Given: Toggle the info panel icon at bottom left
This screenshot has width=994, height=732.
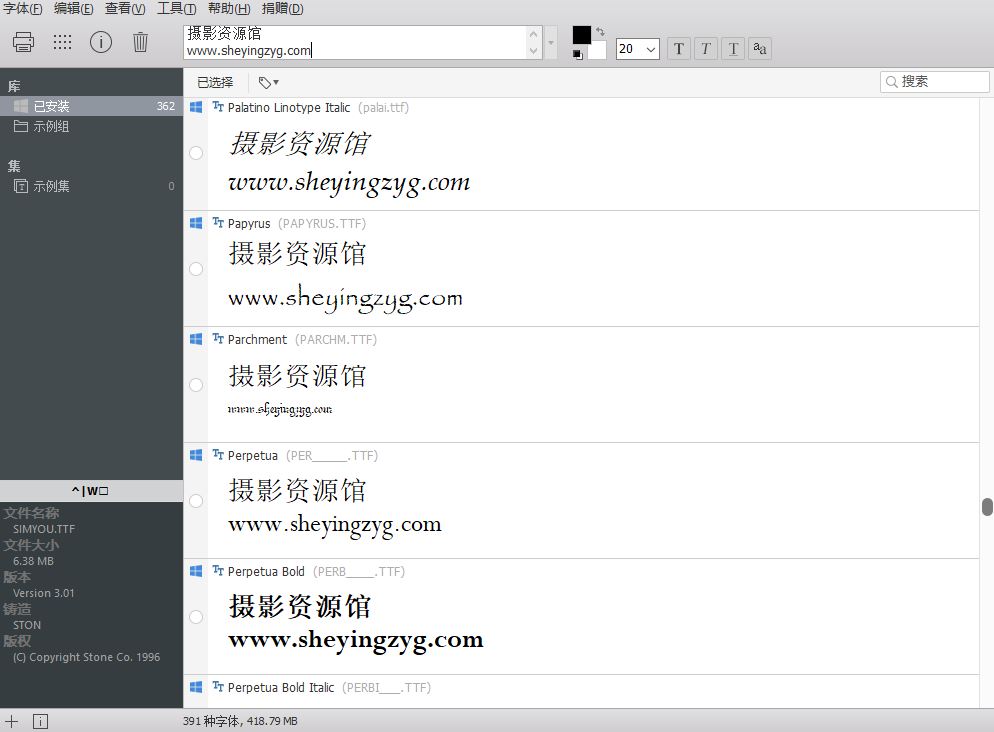Looking at the screenshot, I should click(x=40, y=721).
